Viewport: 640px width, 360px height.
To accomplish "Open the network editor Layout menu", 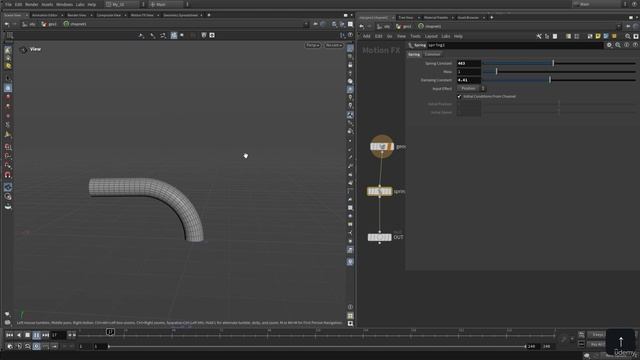I will click(x=431, y=36).
